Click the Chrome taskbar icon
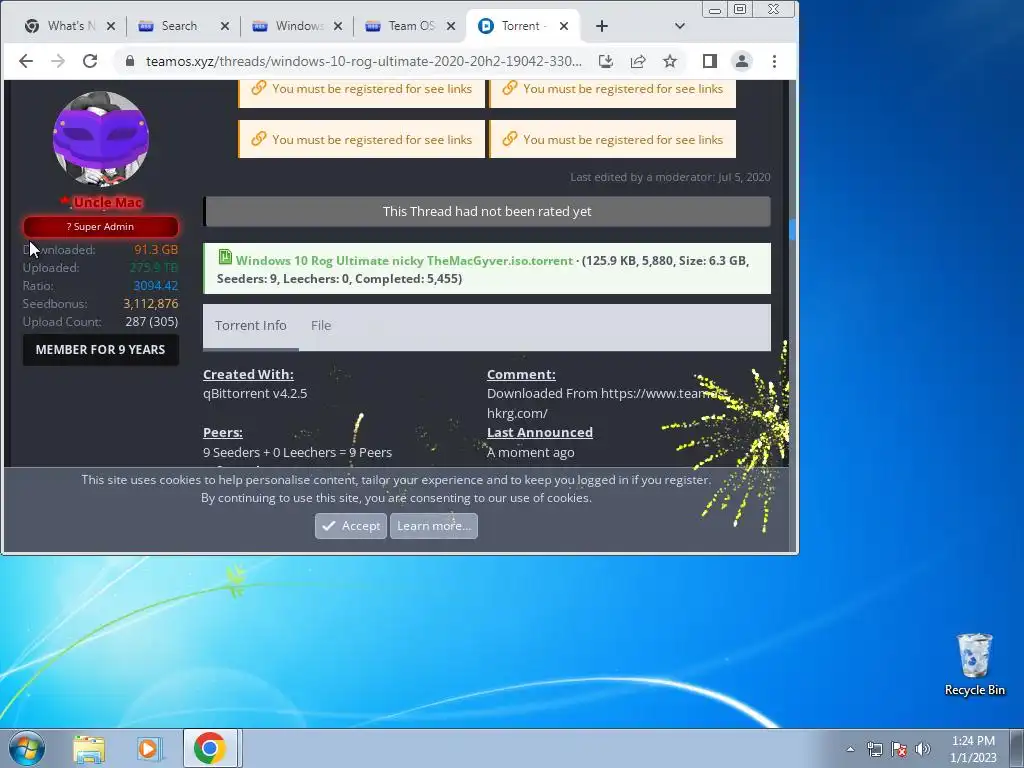This screenshot has height=768, width=1024. click(x=210, y=748)
